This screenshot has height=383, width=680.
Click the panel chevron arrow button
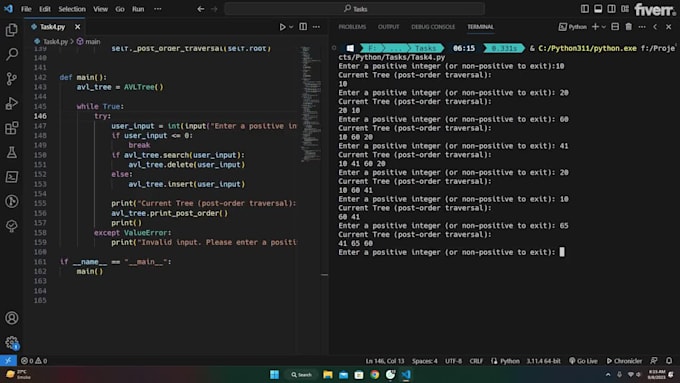click(655, 27)
